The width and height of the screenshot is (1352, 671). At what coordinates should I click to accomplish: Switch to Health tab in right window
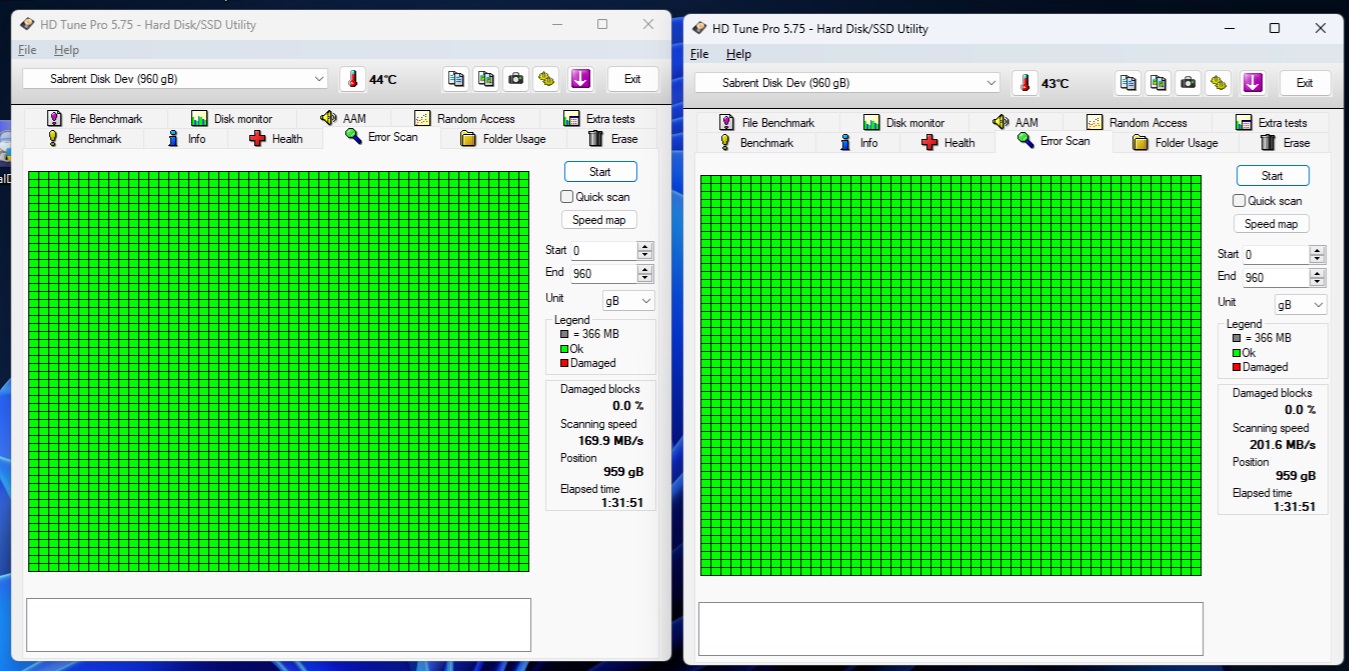click(948, 143)
